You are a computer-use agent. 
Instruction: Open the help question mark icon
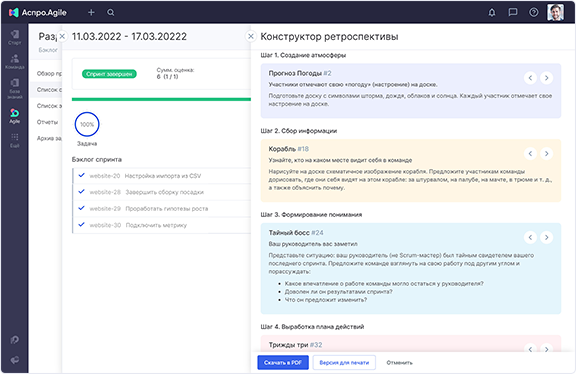(534, 12)
